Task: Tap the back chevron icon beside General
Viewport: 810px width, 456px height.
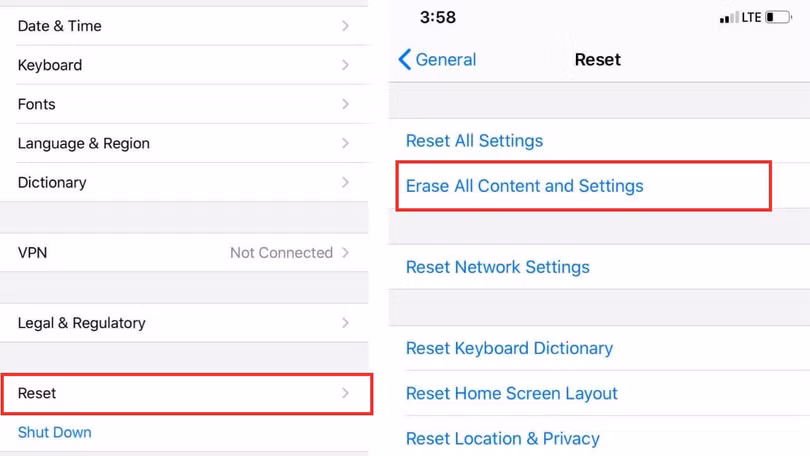Action: tap(405, 60)
